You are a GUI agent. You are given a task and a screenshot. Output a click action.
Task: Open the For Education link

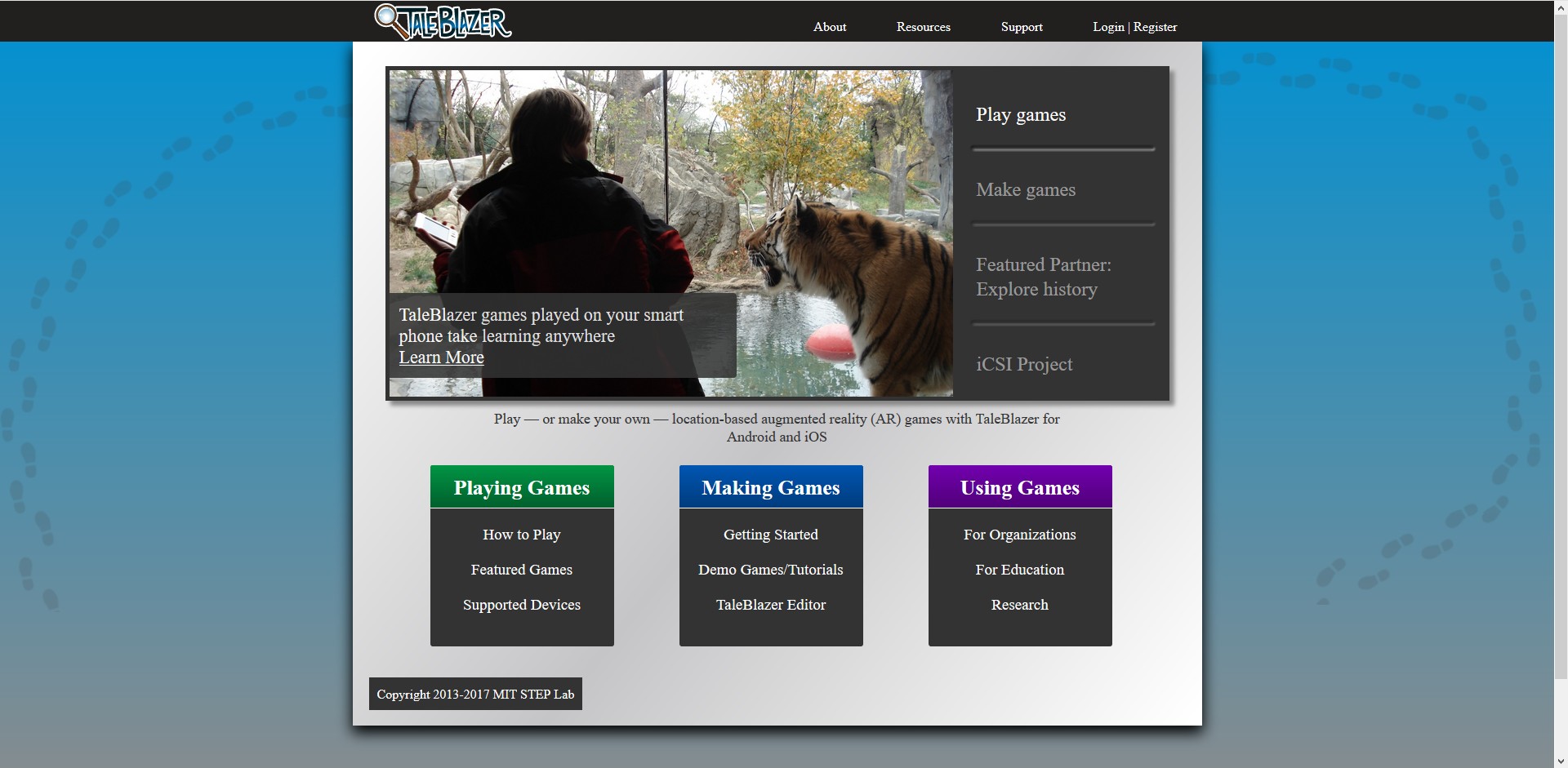click(1020, 570)
